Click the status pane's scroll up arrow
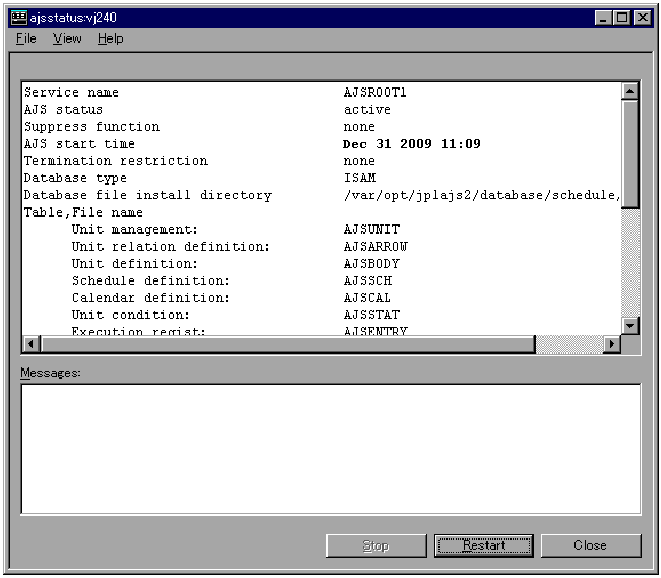Viewport: 661px width, 578px height. [x=630, y=91]
